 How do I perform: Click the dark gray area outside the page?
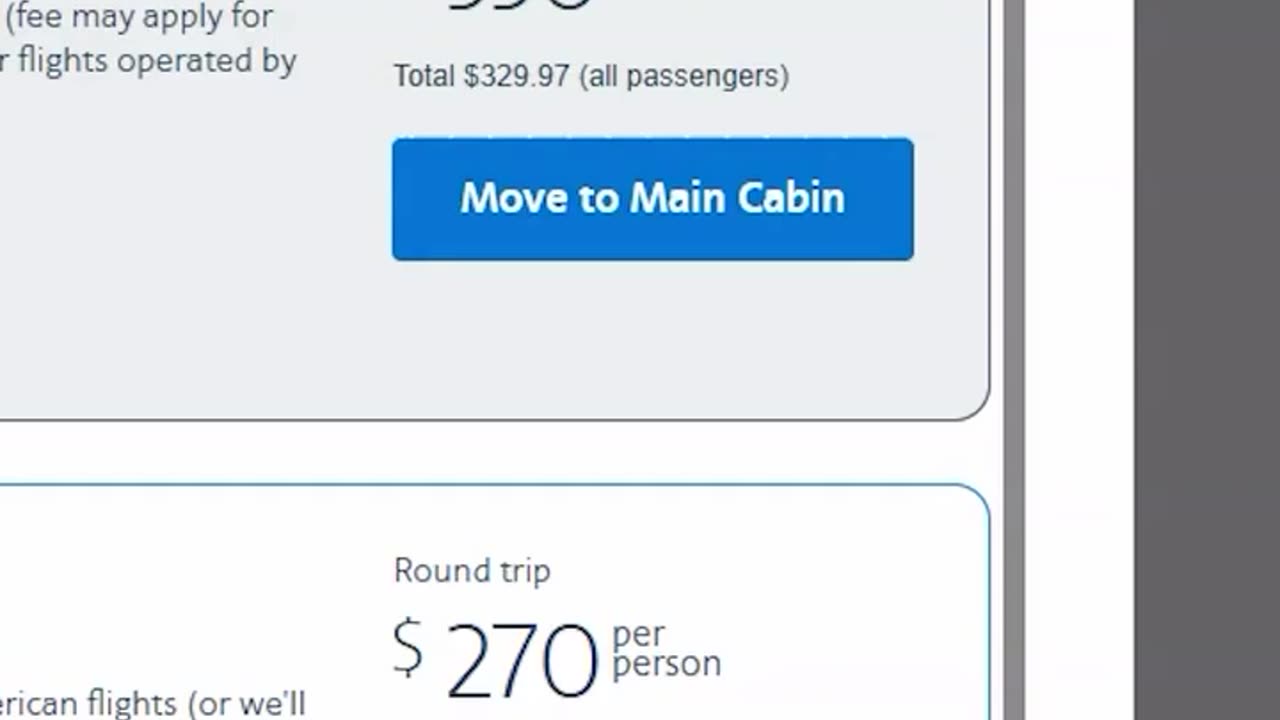[1206, 360]
